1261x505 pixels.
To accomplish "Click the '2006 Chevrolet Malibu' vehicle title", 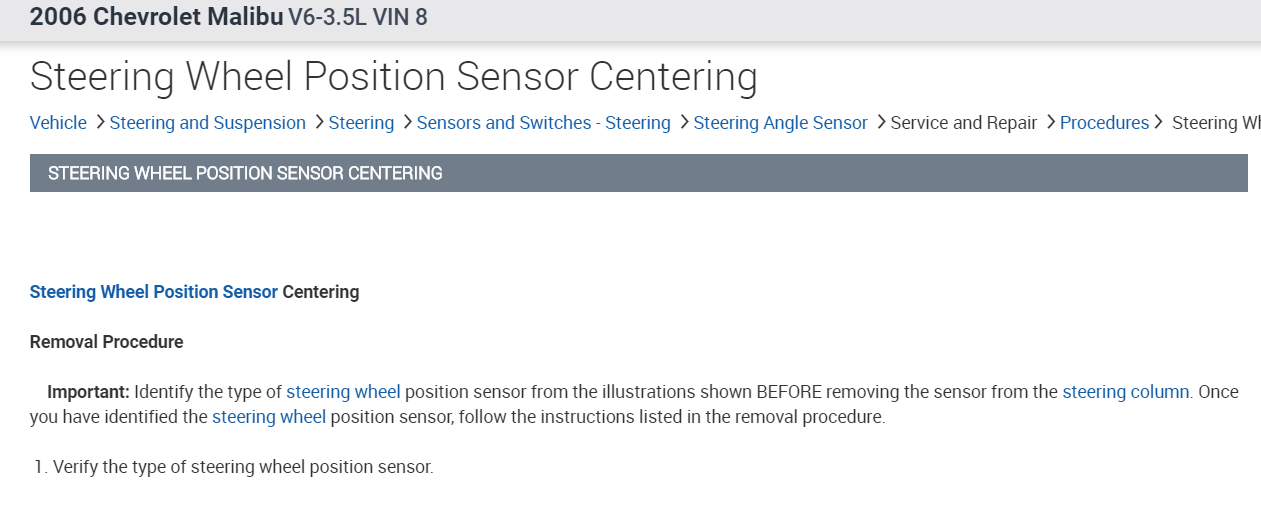I will click(x=157, y=17).
